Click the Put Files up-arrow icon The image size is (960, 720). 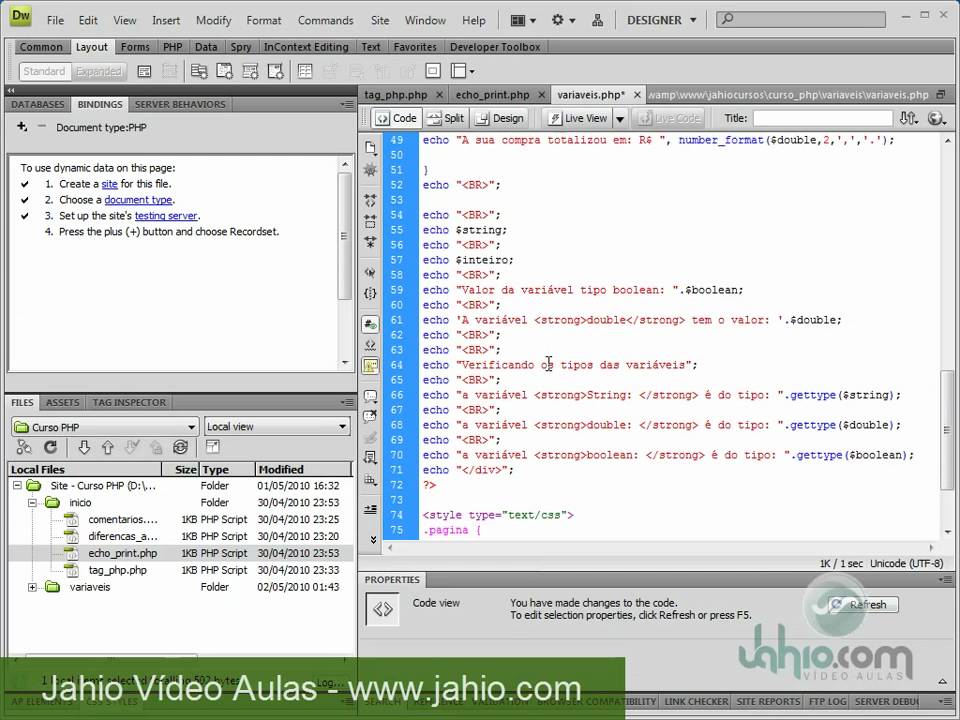(108, 448)
